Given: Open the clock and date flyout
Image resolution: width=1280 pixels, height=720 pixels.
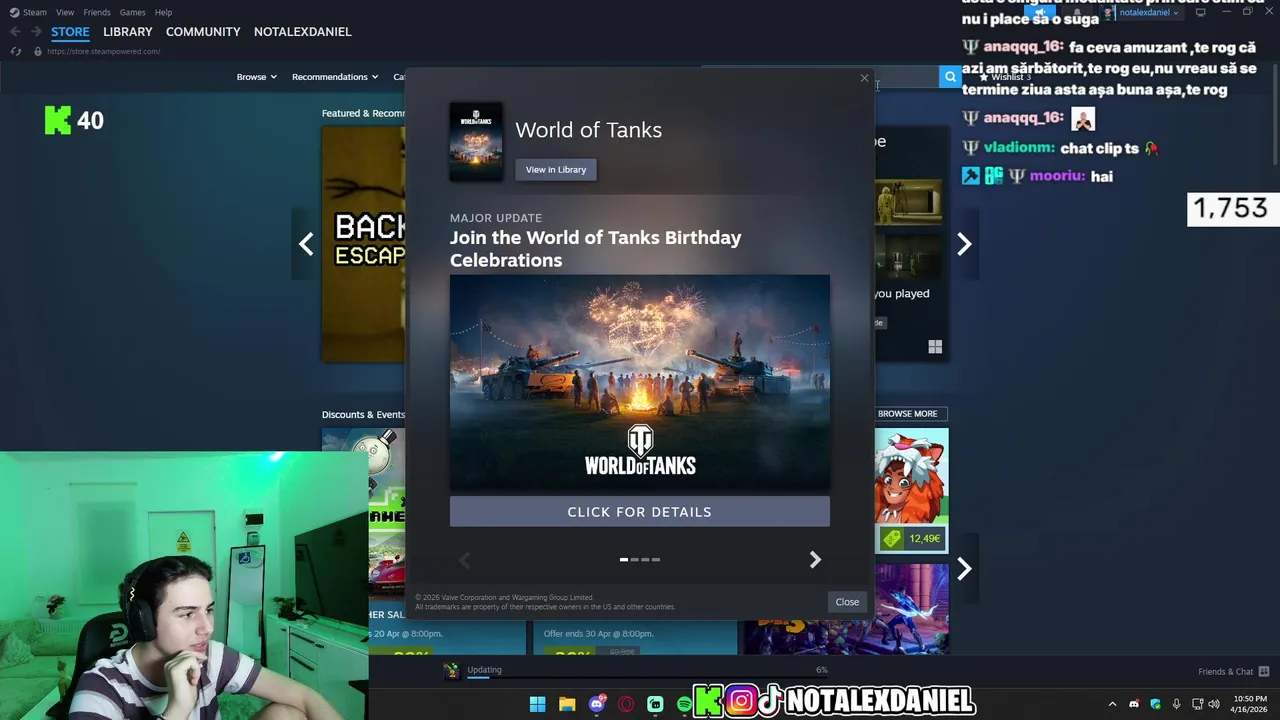Looking at the screenshot, I should (1250, 704).
